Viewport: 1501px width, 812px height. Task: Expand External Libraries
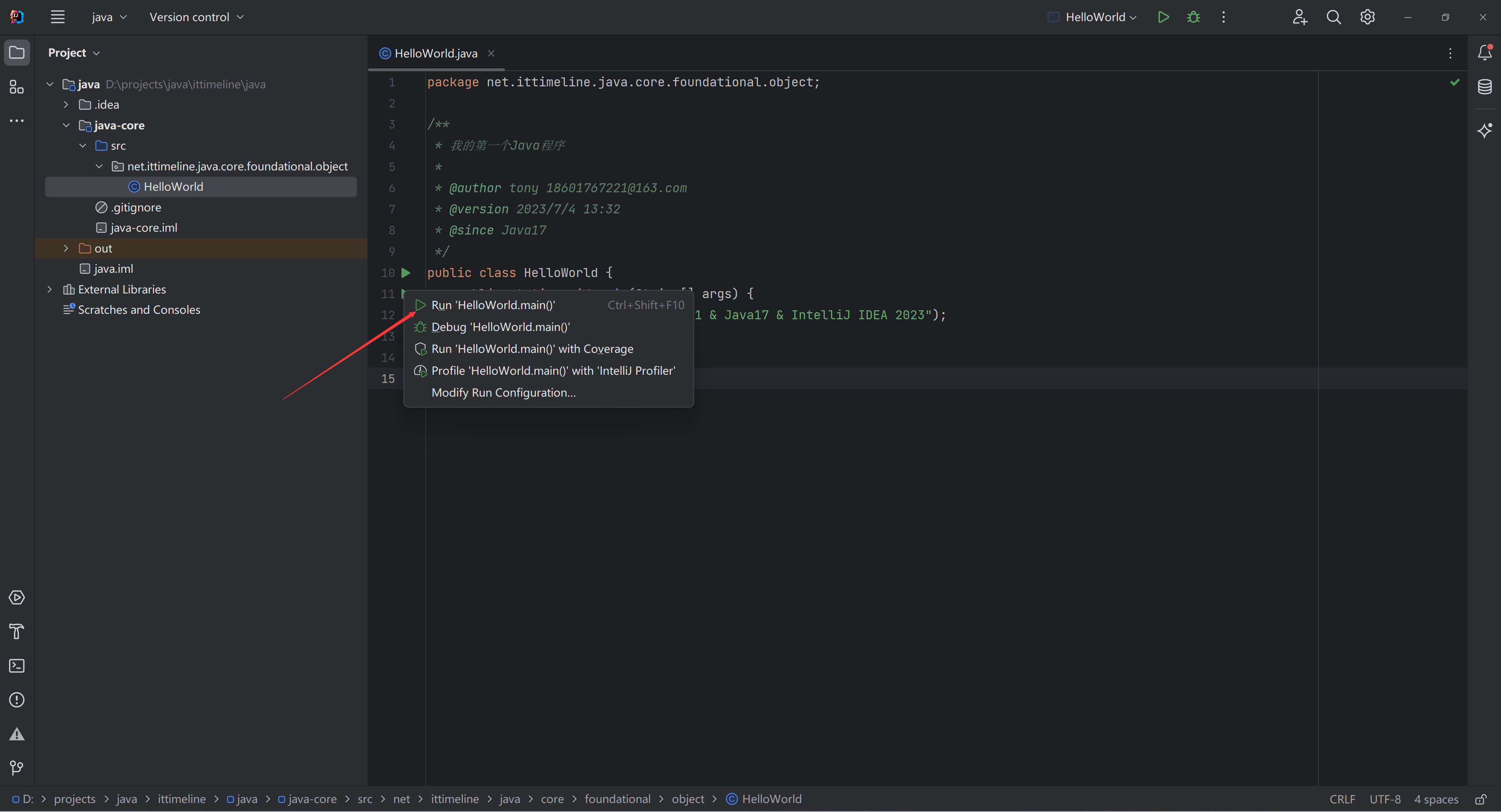(x=50, y=290)
